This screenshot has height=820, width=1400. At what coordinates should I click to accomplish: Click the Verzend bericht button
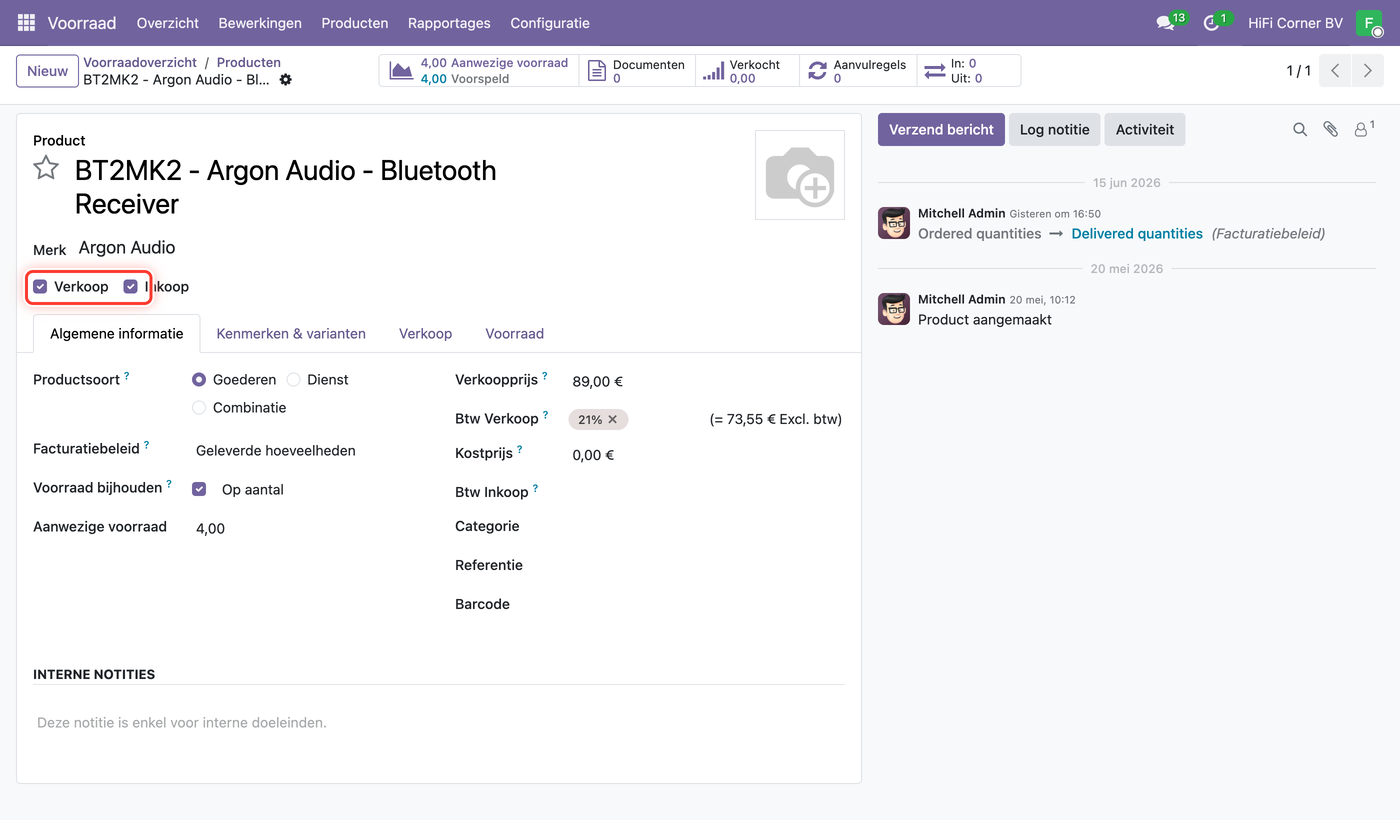[941, 130]
